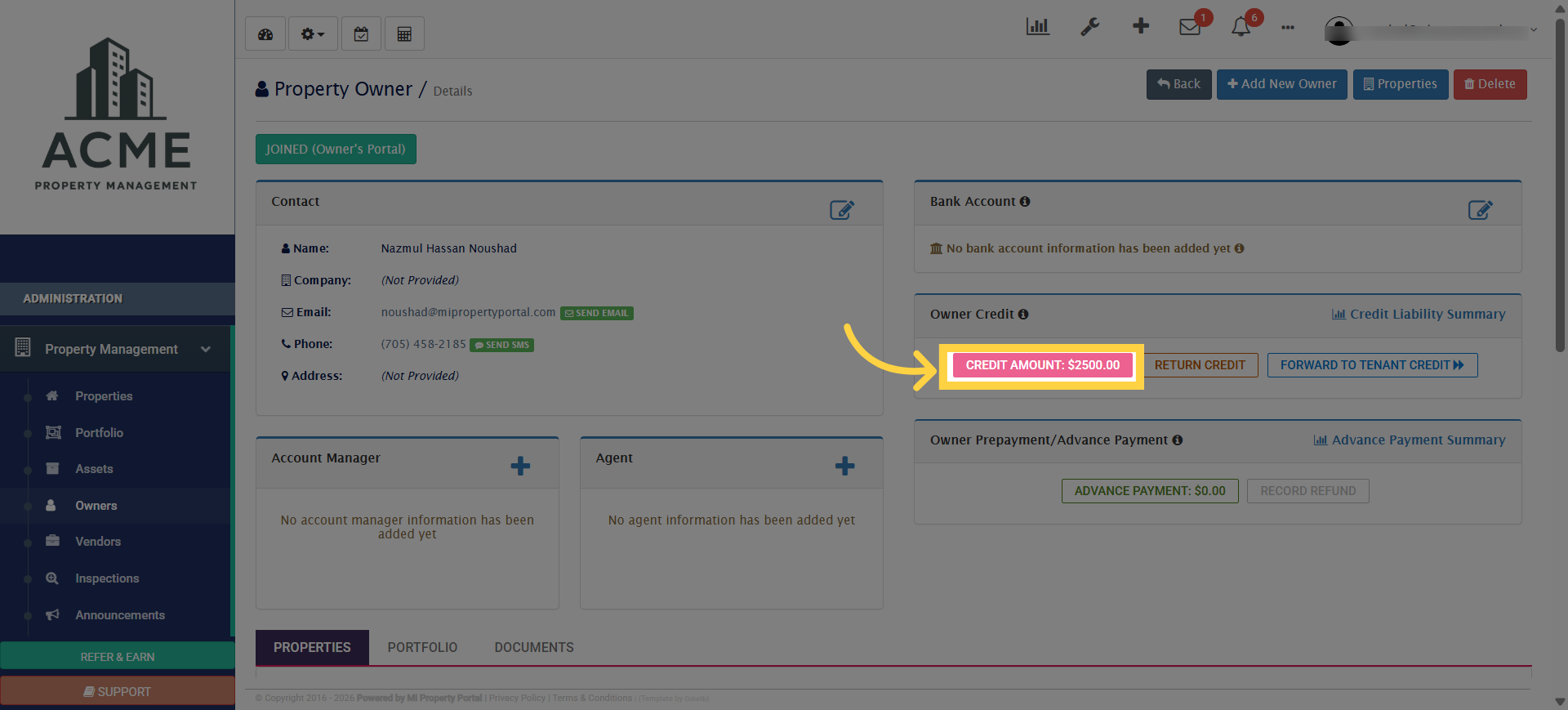
Task: Open the bar chart reports icon
Action: (1038, 27)
